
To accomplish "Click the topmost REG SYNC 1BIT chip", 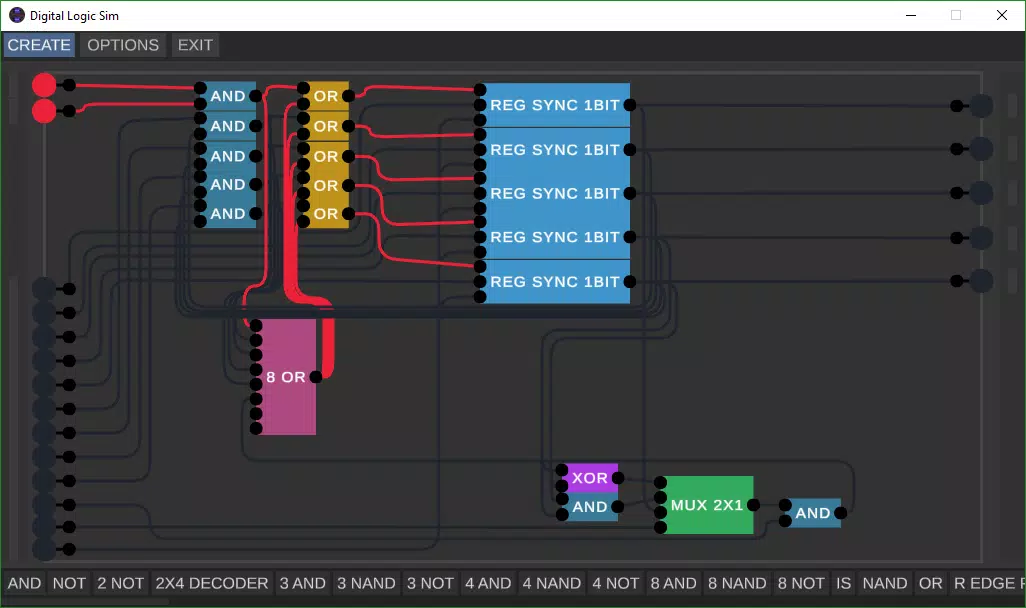I will tap(554, 105).
